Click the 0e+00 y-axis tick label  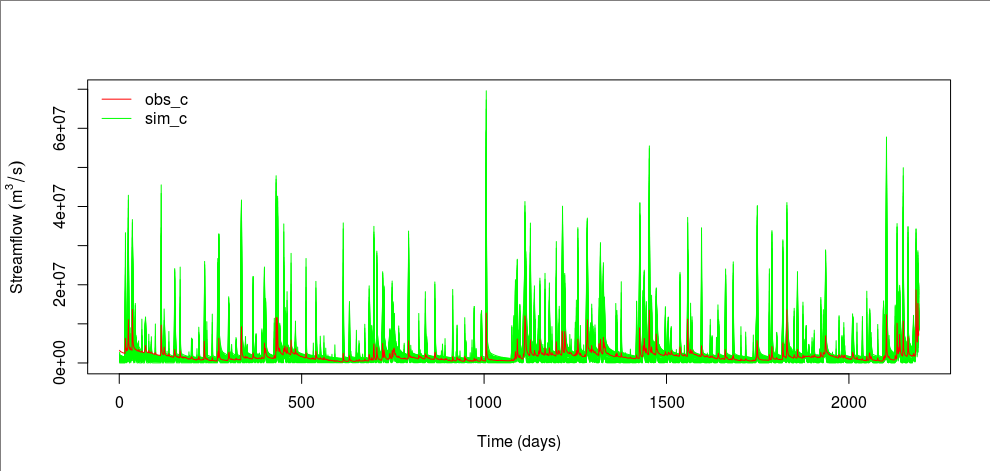[x=60, y=362]
